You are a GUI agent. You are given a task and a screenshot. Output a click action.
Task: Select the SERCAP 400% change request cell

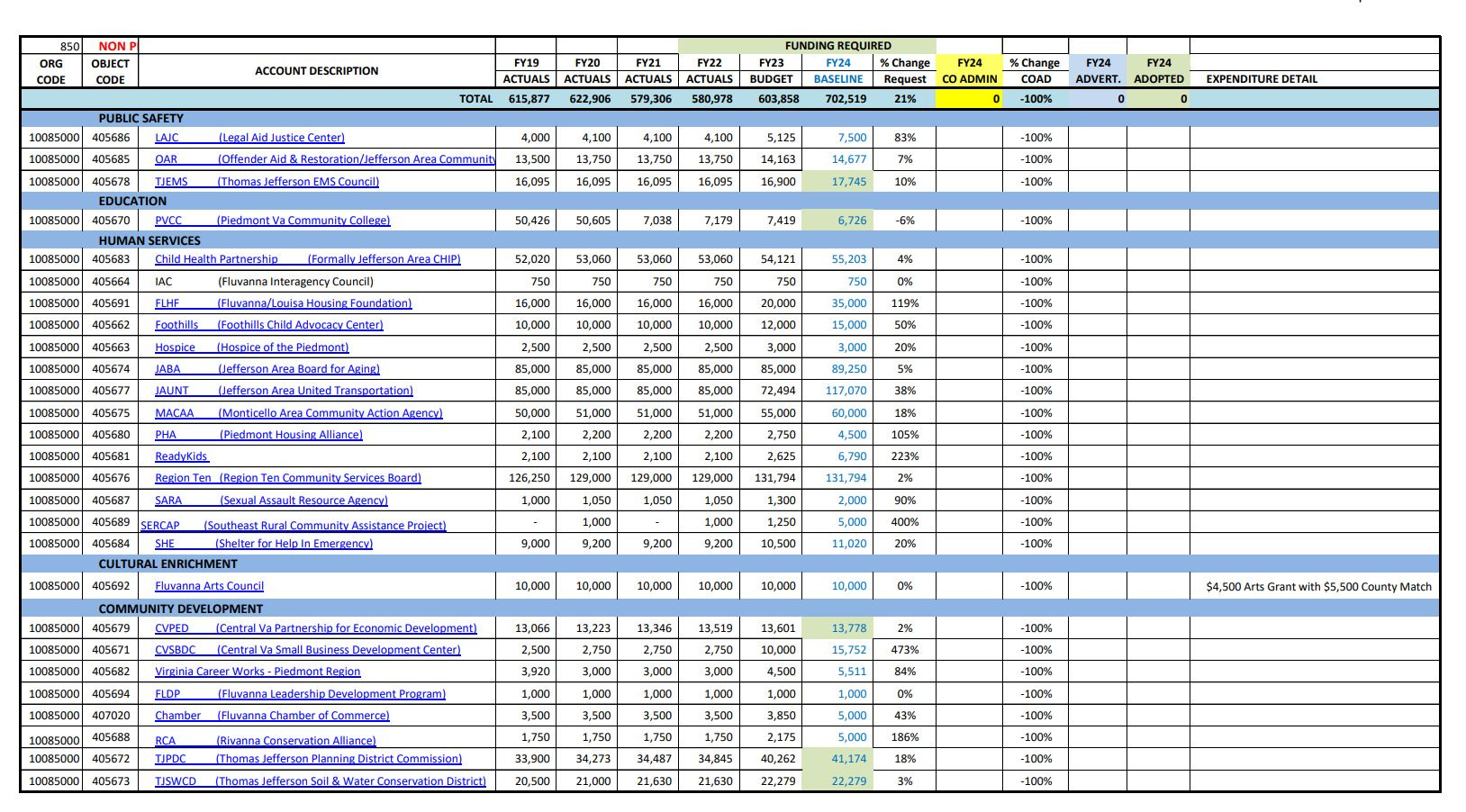[x=905, y=522]
